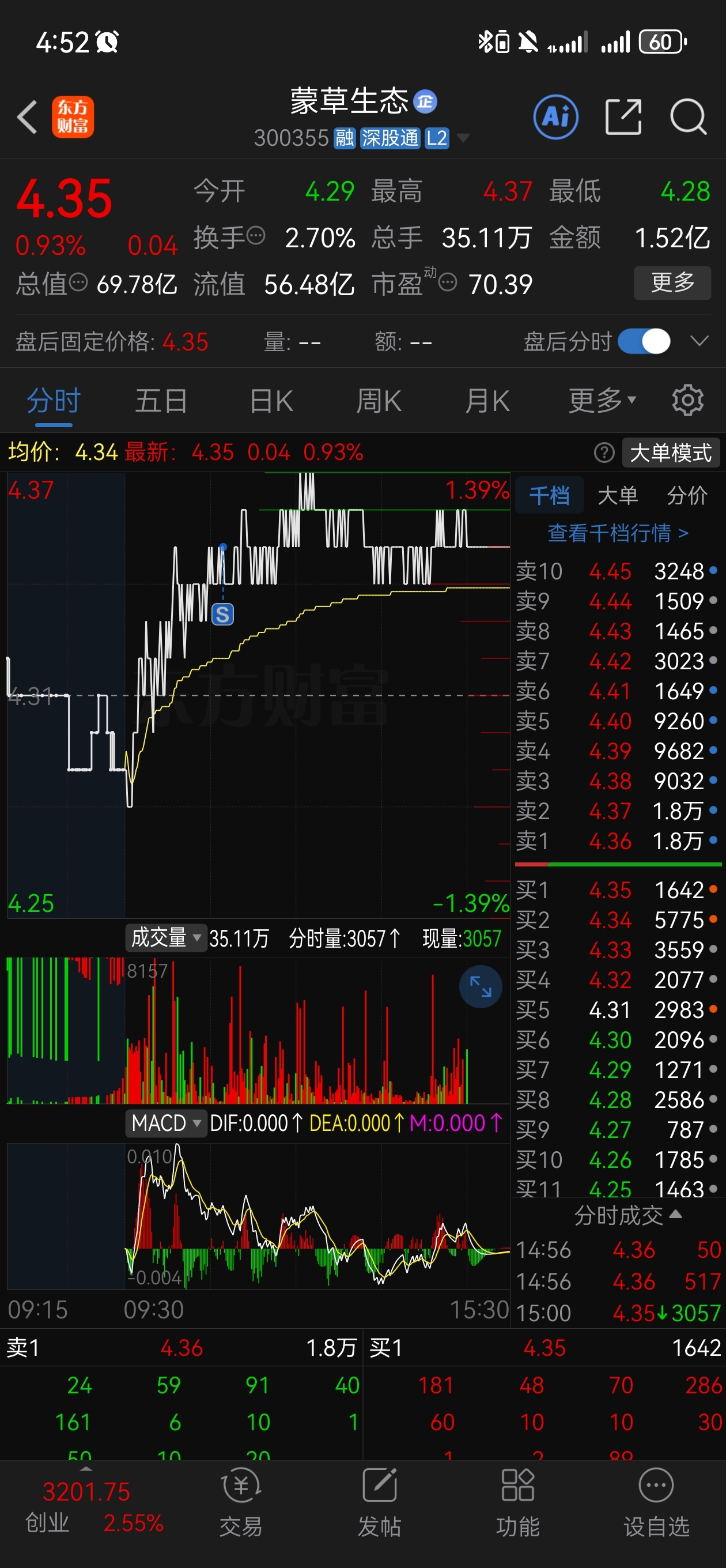The image size is (726, 1568).
Task: Tap the 15:00 4.35 3057 trade row
Action: click(x=618, y=1313)
